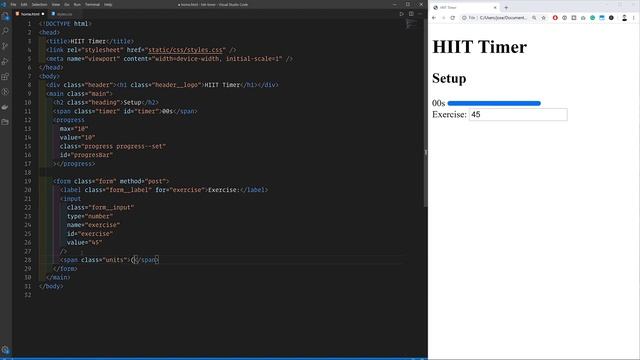Click the VS Code minimap preview
Viewport: 640px width, 360px height.
(411, 24)
